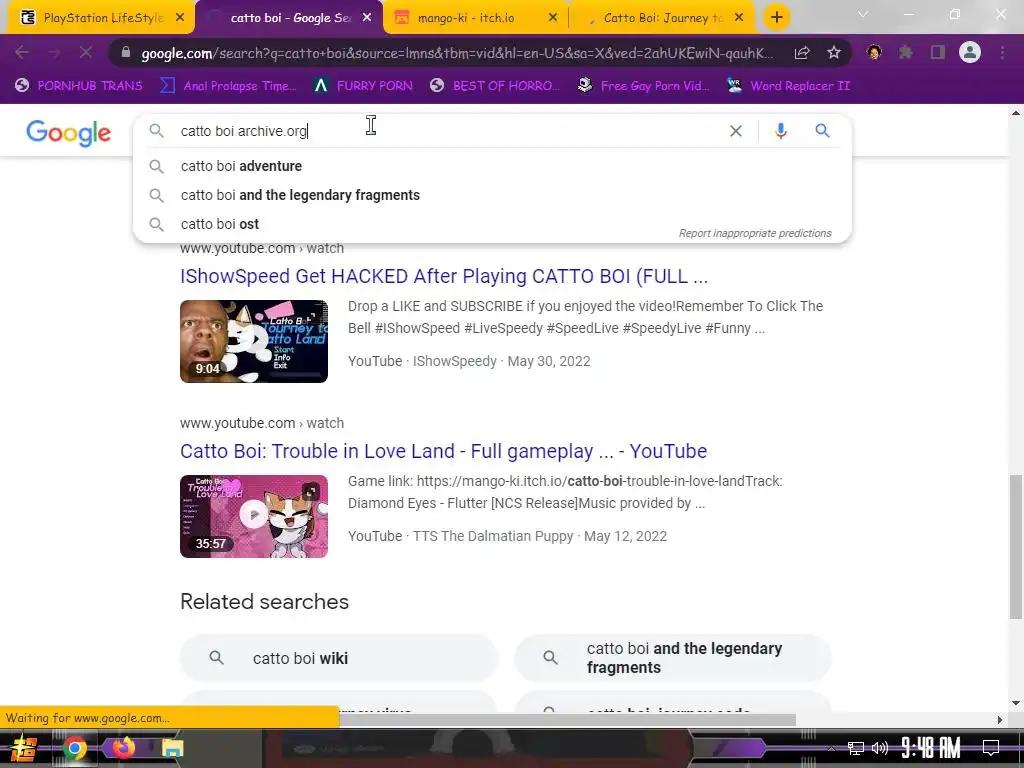Open the tab search dropdown arrow

point(863,14)
